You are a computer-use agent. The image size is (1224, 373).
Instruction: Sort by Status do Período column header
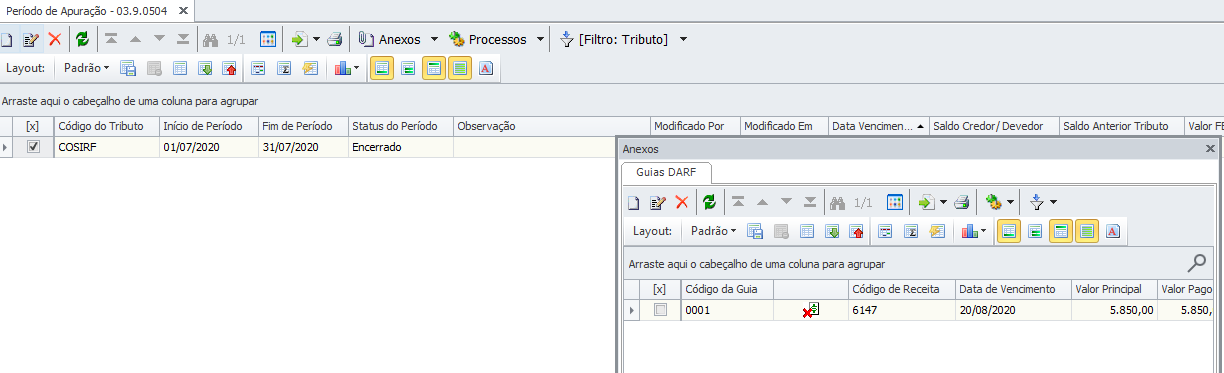pyautogui.click(x=400, y=126)
